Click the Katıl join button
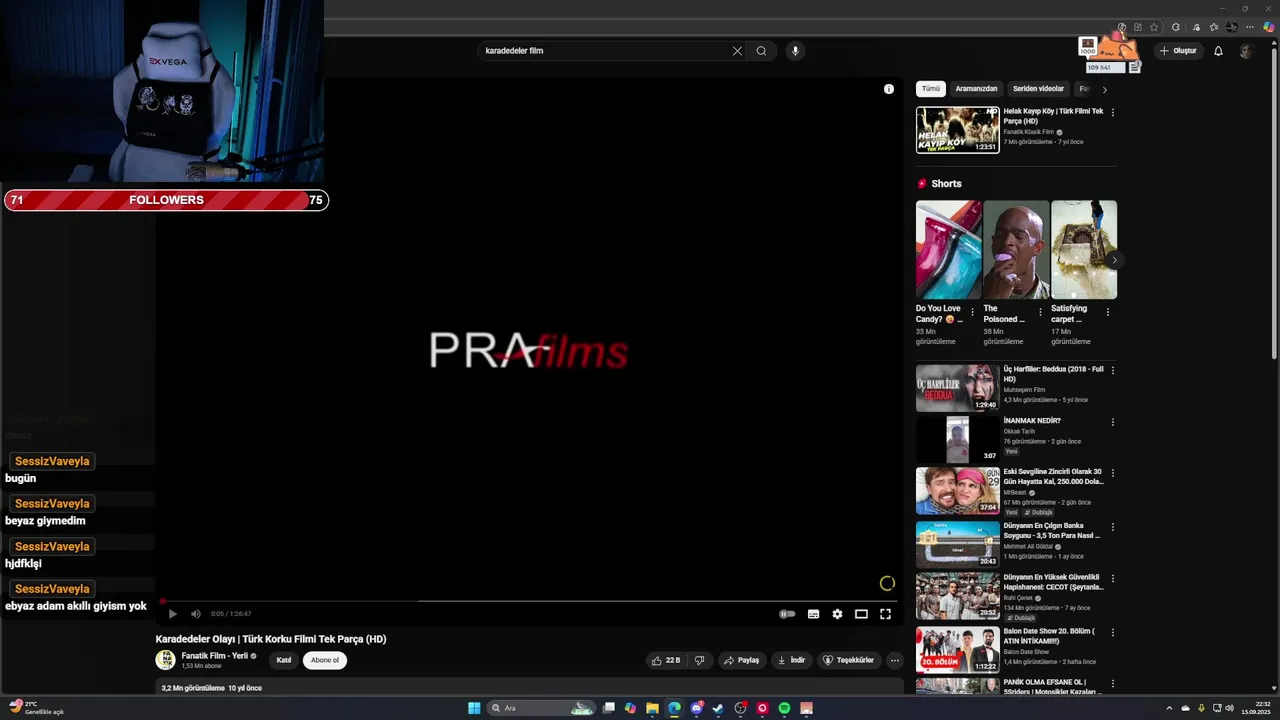The image size is (1280, 720). pyautogui.click(x=284, y=660)
